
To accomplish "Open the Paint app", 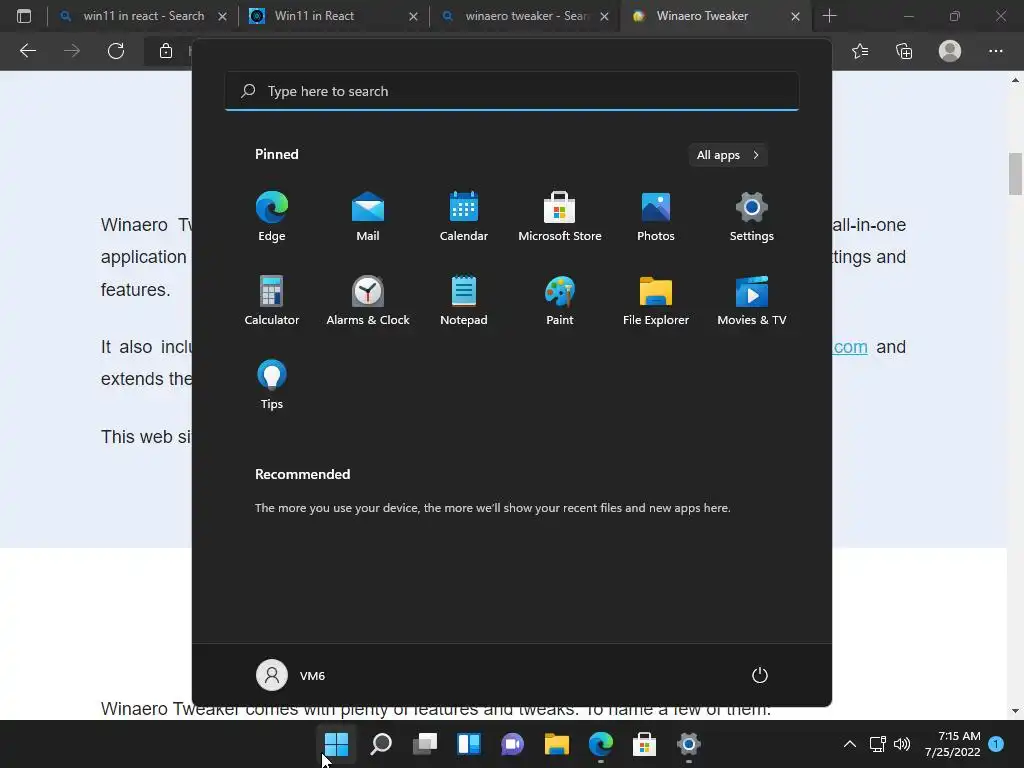I will pos(560,300).
